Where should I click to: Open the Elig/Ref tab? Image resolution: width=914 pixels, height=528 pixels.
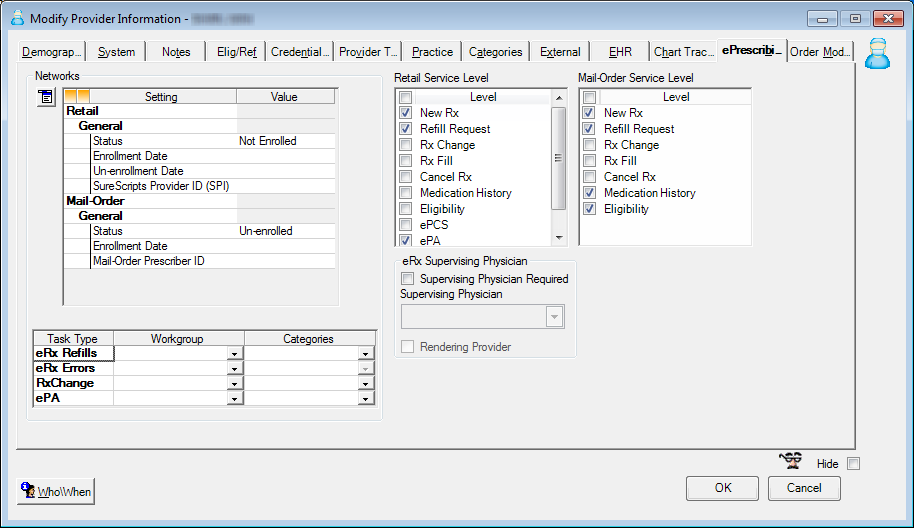[236, 52]
